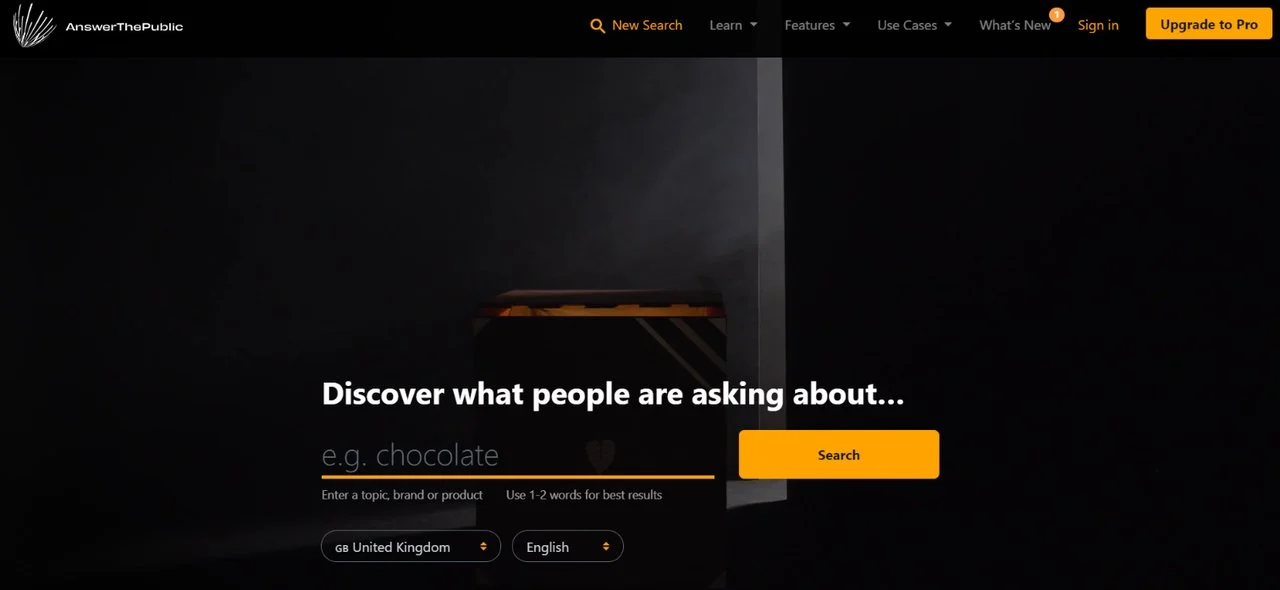The image size is (1280, 590).
Task: Click the AnswerThePublic starburst logo icon
Action: pos(34,25)
